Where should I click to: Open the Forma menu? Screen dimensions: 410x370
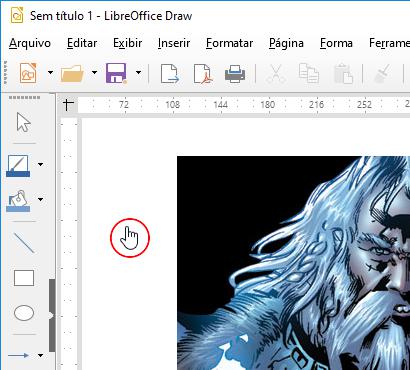(336, 43)
